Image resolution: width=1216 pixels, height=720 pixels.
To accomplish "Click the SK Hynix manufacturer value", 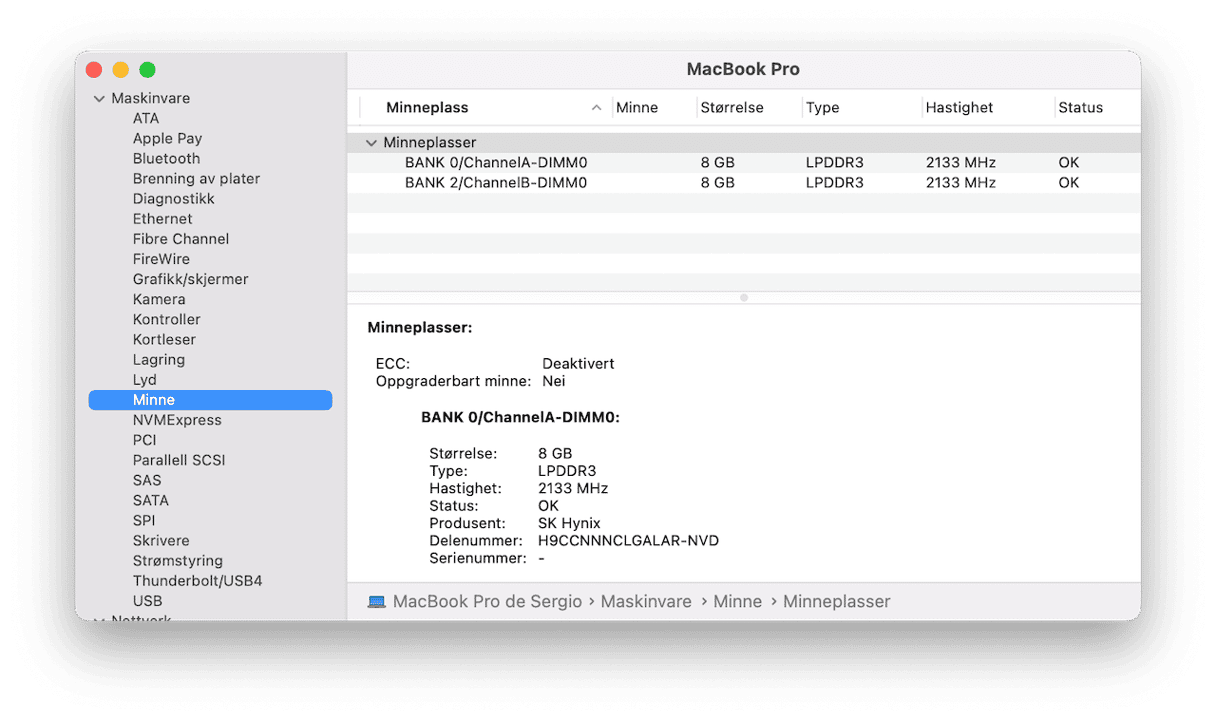I will click(569, 524).
